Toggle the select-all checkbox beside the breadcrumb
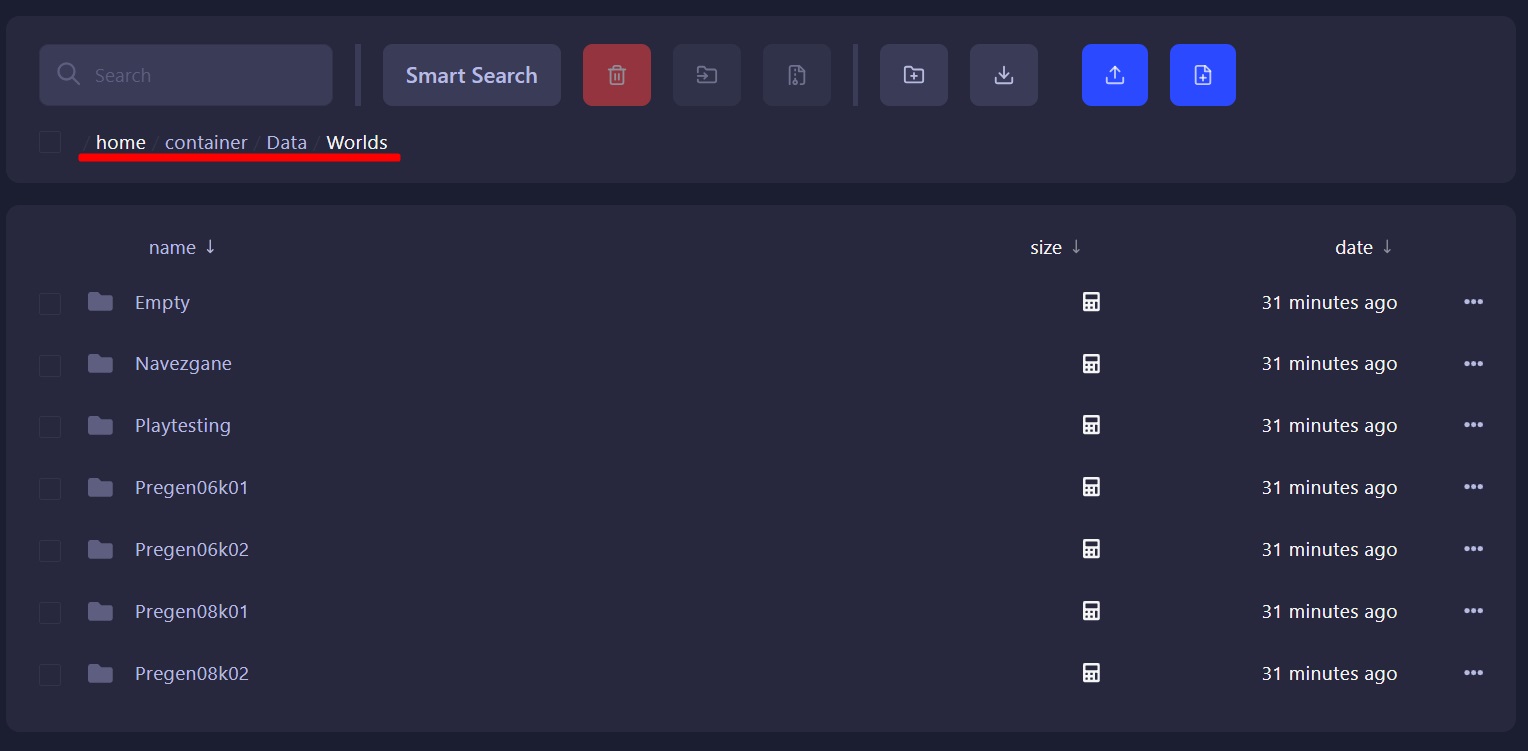Screen dimensions: 1528x751 click(50, 142)
